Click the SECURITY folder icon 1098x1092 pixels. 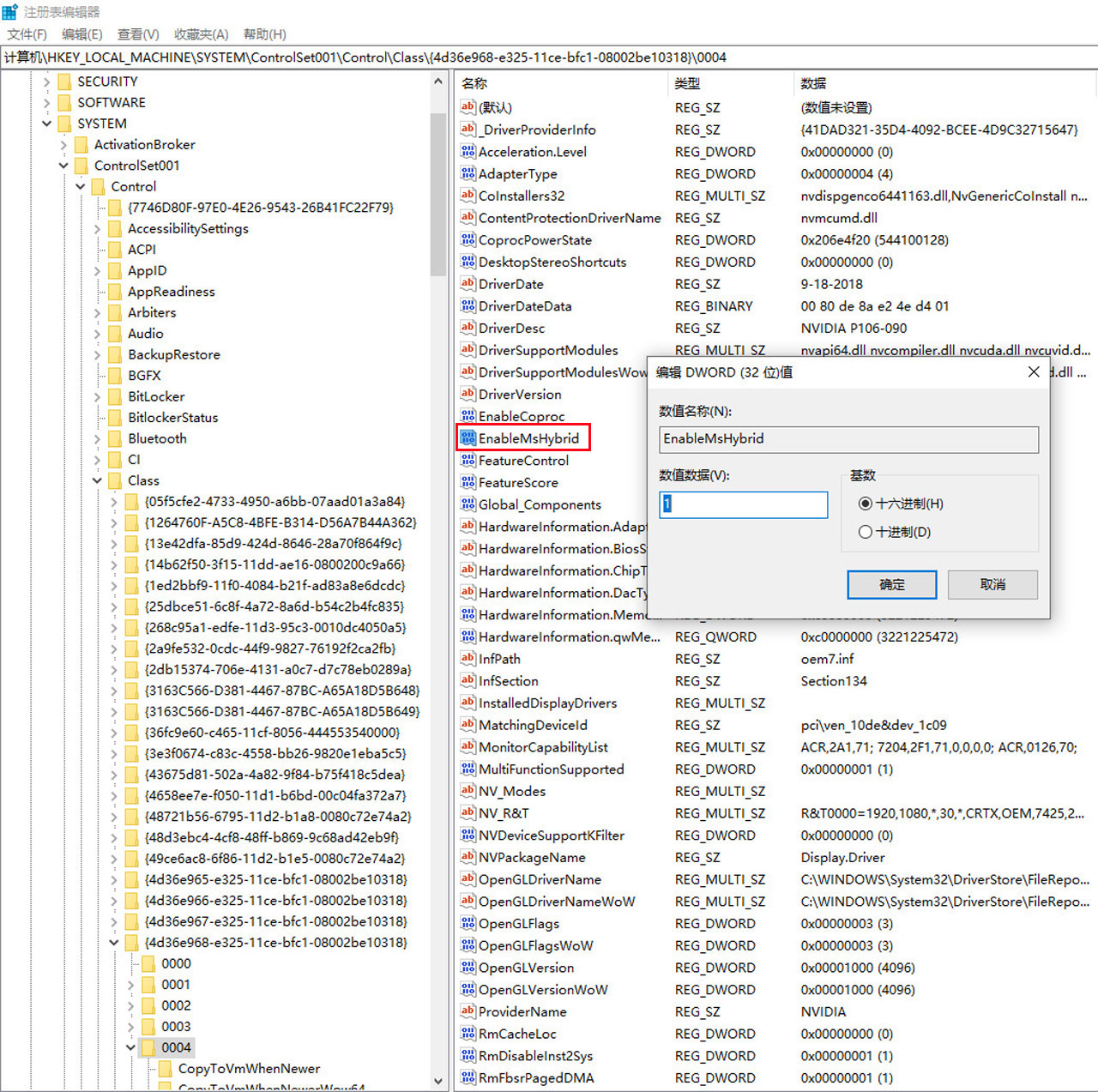click(64, 81)
